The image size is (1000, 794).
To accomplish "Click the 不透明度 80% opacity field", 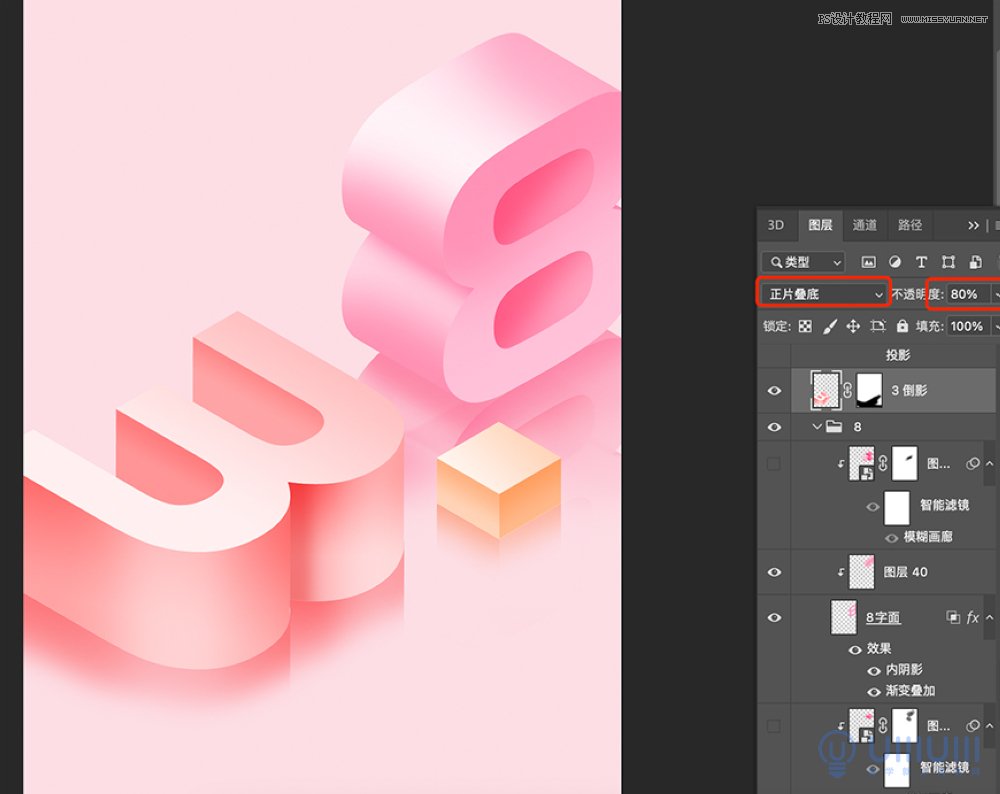I will point(965,294).
